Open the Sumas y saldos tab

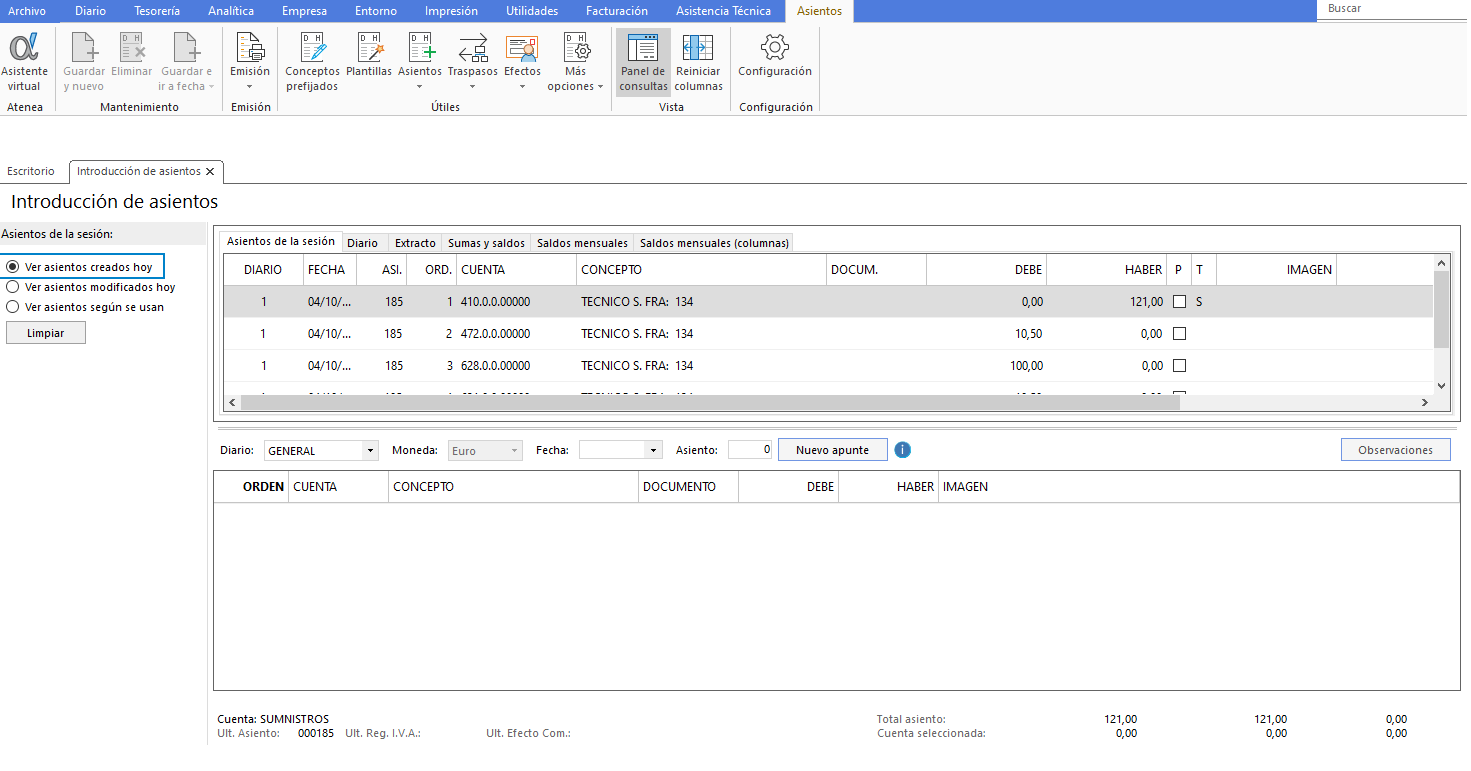[x=486, y=243]
